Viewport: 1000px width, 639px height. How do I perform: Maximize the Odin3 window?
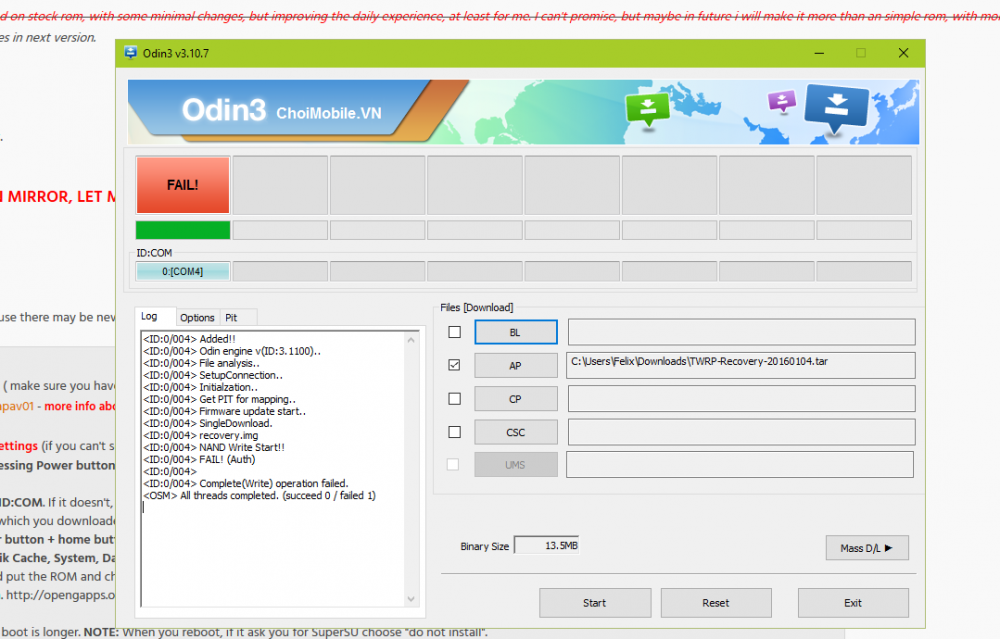pyautogui.click(x=860, y=53)
